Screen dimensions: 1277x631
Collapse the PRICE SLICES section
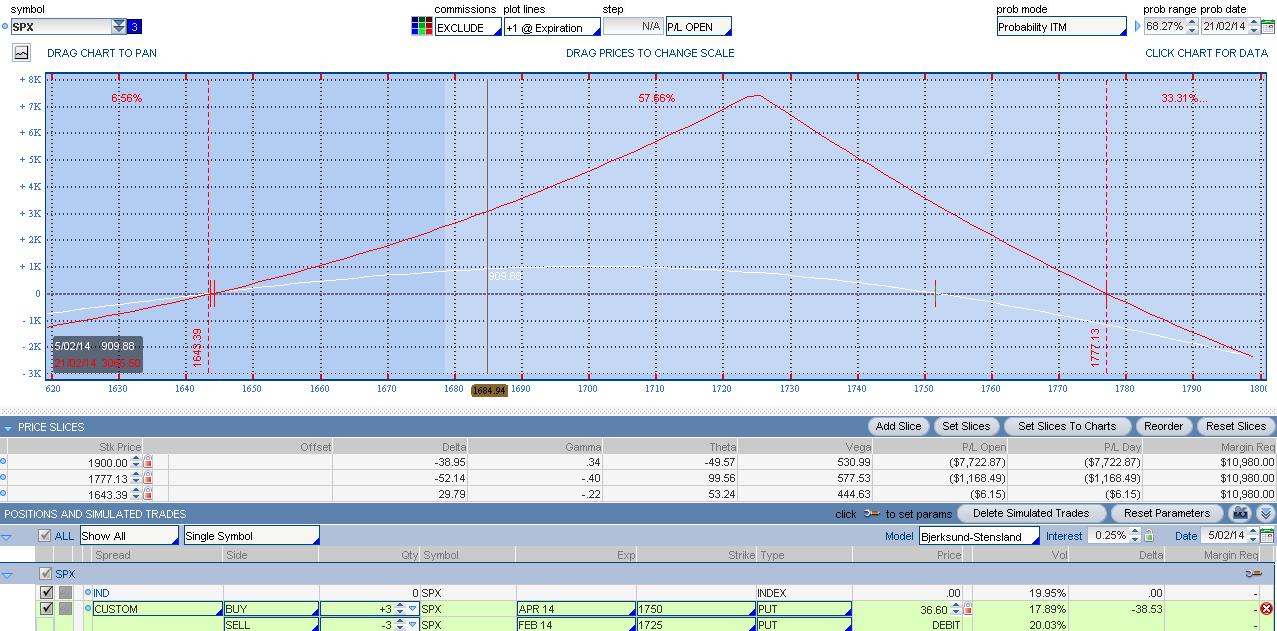click(8, 428)
